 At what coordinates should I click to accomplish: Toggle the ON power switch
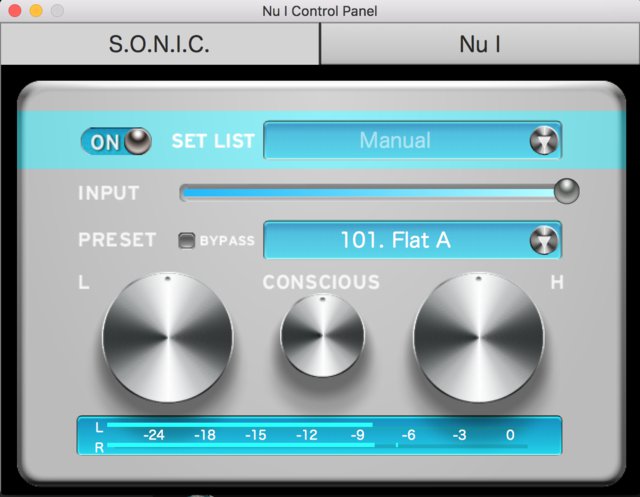tap(116, 141)
